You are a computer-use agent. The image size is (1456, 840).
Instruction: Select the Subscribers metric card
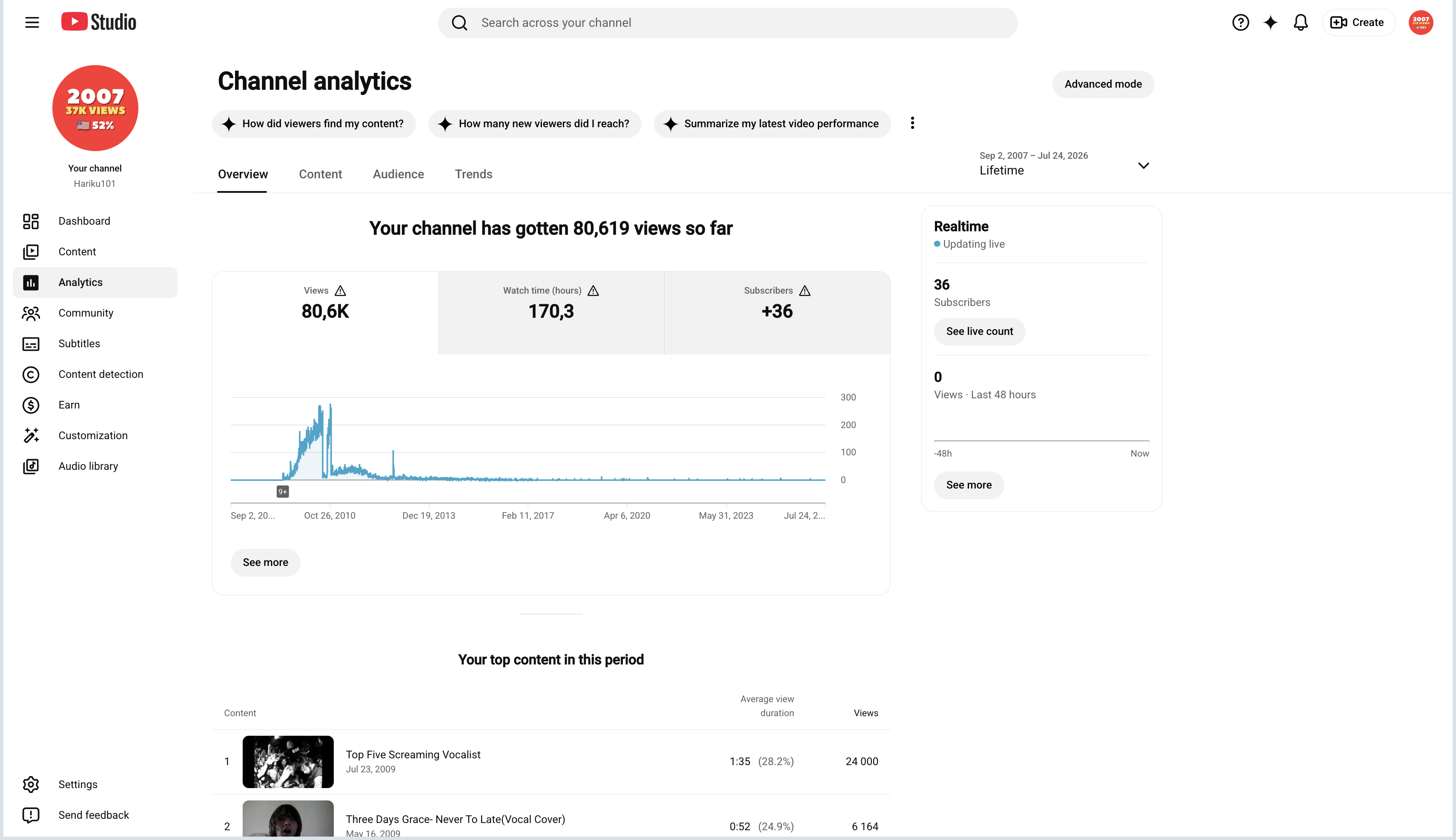click(777, 313)
